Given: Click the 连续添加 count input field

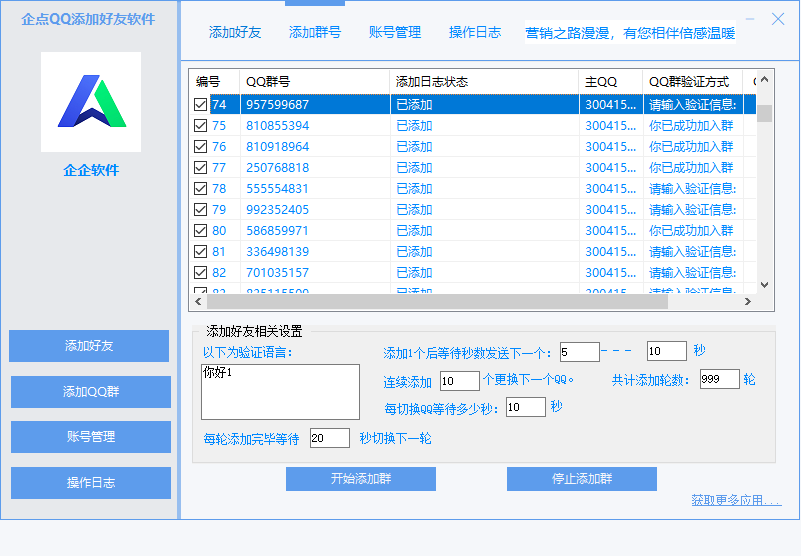Looking at the screenshot, I should [x=460, y=381].
